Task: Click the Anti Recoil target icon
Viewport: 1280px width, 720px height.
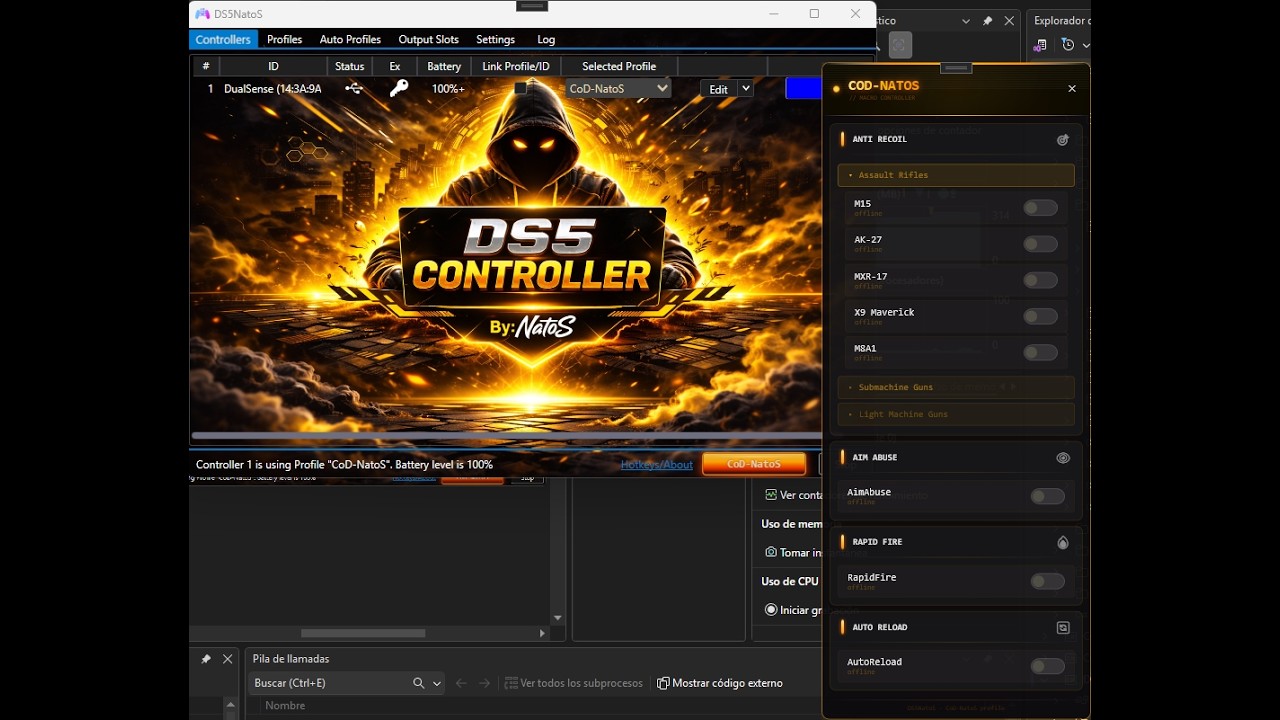Action: click(1063, 140)
